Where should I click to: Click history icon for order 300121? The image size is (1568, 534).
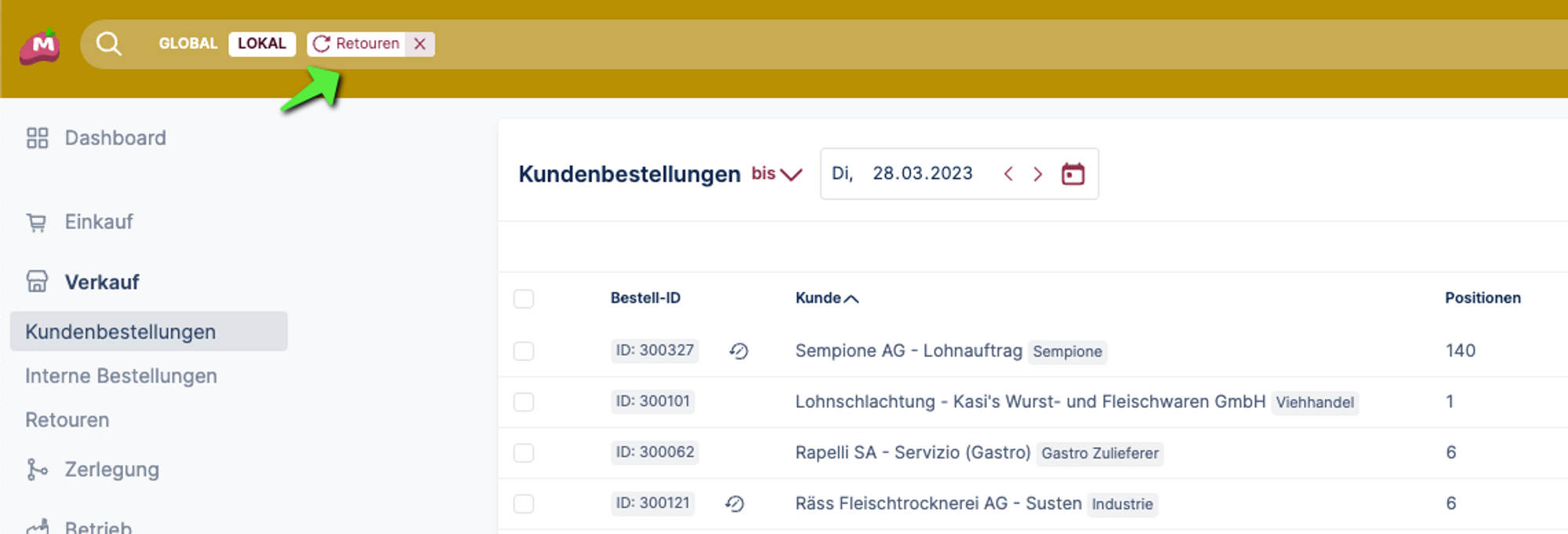735,503
